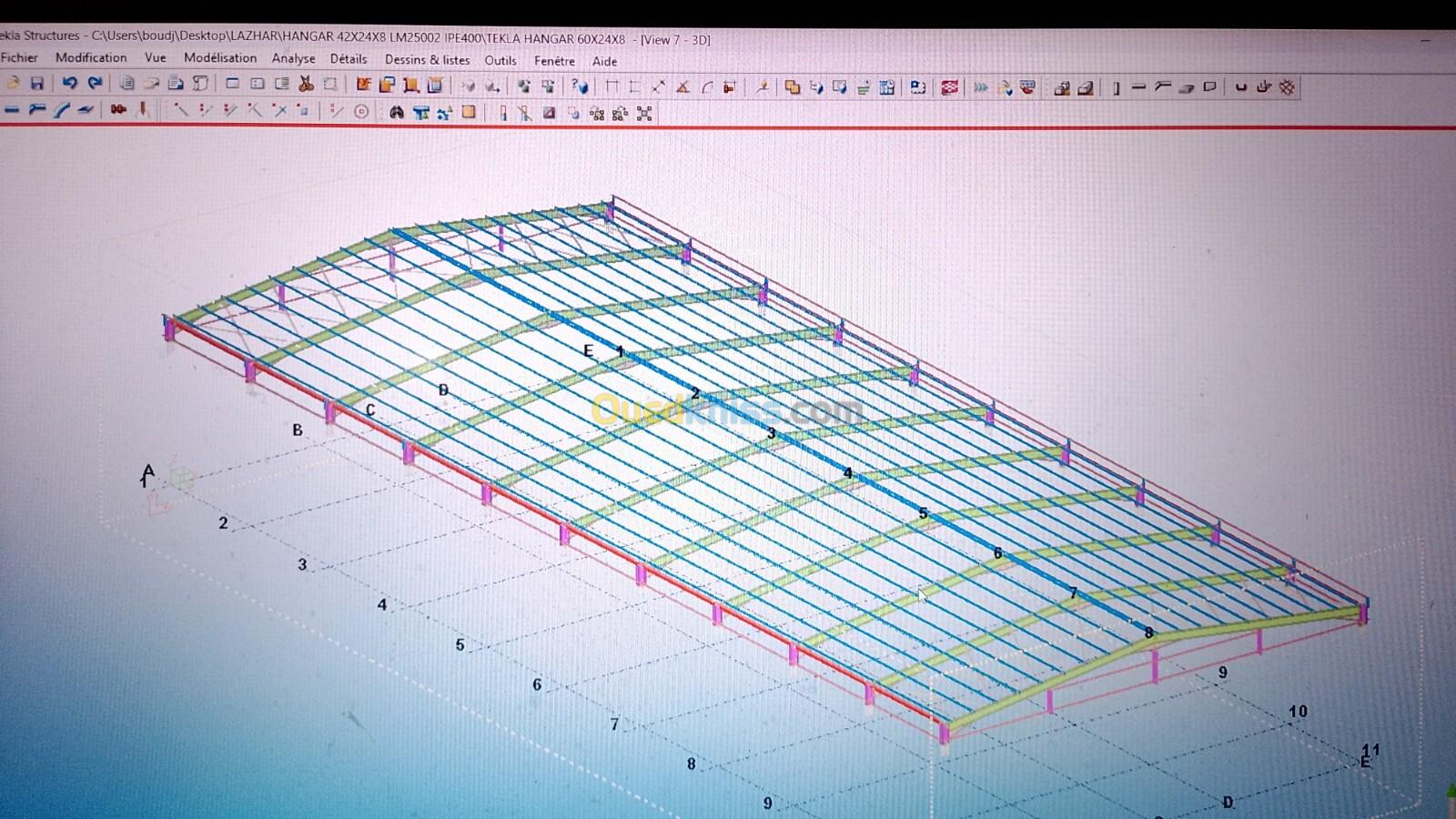Click the inquire object question-mark icon
The height and width of the screenshot is (819, 1456).
[x=579, y=86]
